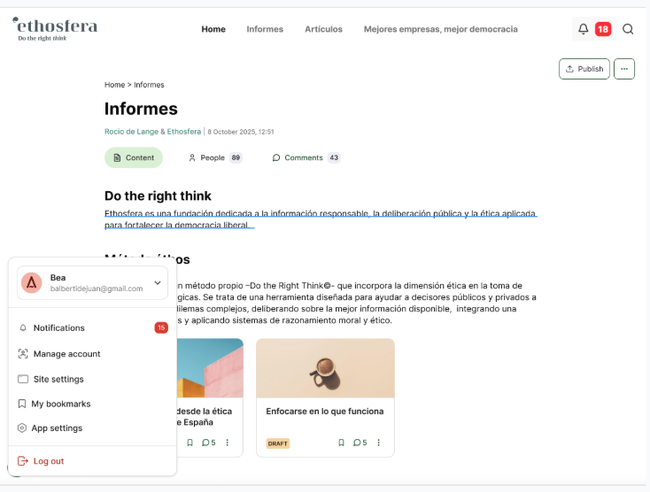This screenshot has width=650, height=492.
Task: Collapse the Bea account dropdown chevron
Action: click(x=157, y=283)
